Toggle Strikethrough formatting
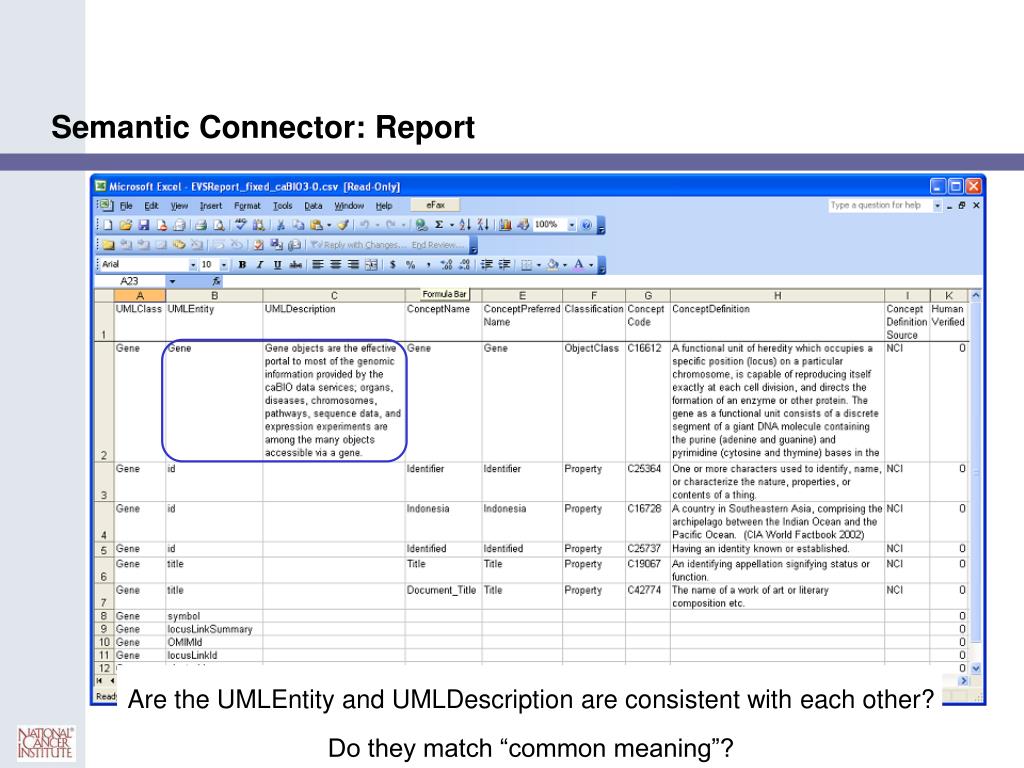 click(x=295, y=264)
